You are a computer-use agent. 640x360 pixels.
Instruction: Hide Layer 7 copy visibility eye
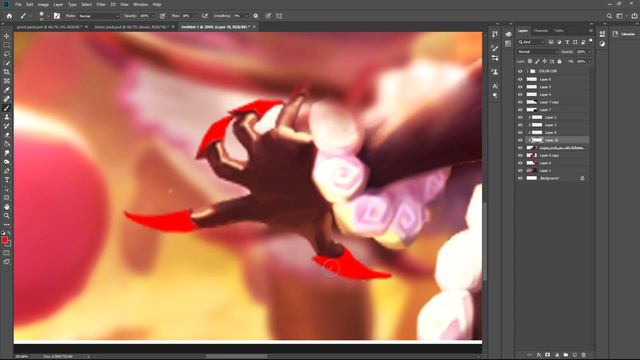[520, 102]
